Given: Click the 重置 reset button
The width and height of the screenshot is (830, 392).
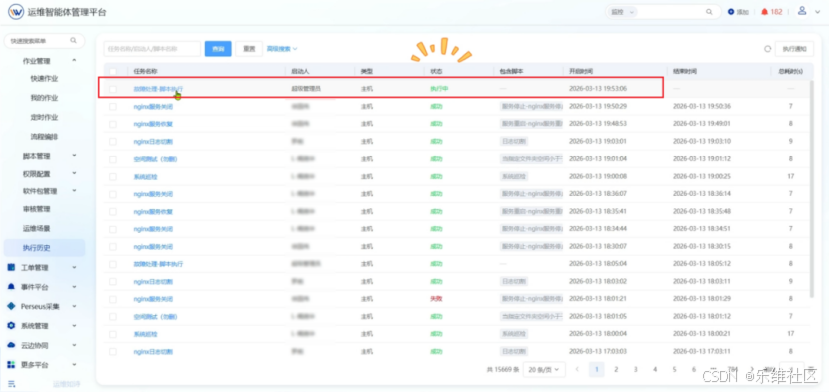Looking at the screenshot, I should pyautogui.click(x=249, y=49).
